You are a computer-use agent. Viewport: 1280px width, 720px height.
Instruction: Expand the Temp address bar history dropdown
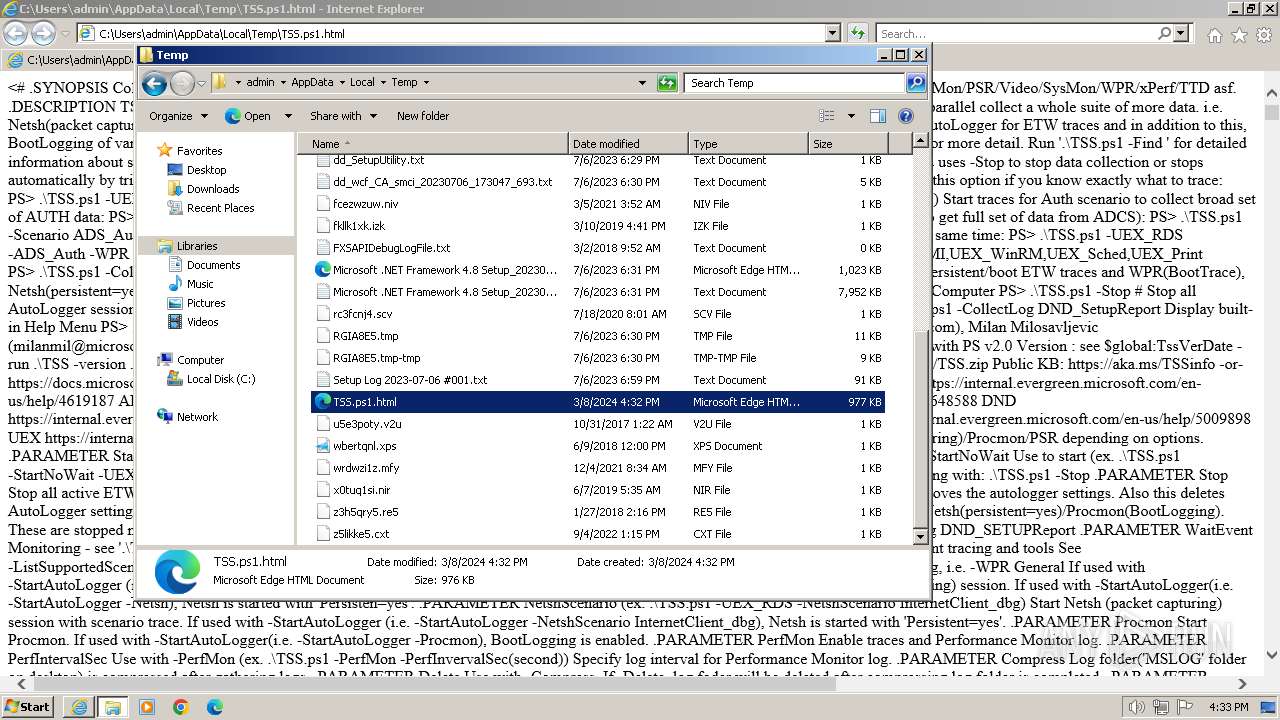click(642, 83)
